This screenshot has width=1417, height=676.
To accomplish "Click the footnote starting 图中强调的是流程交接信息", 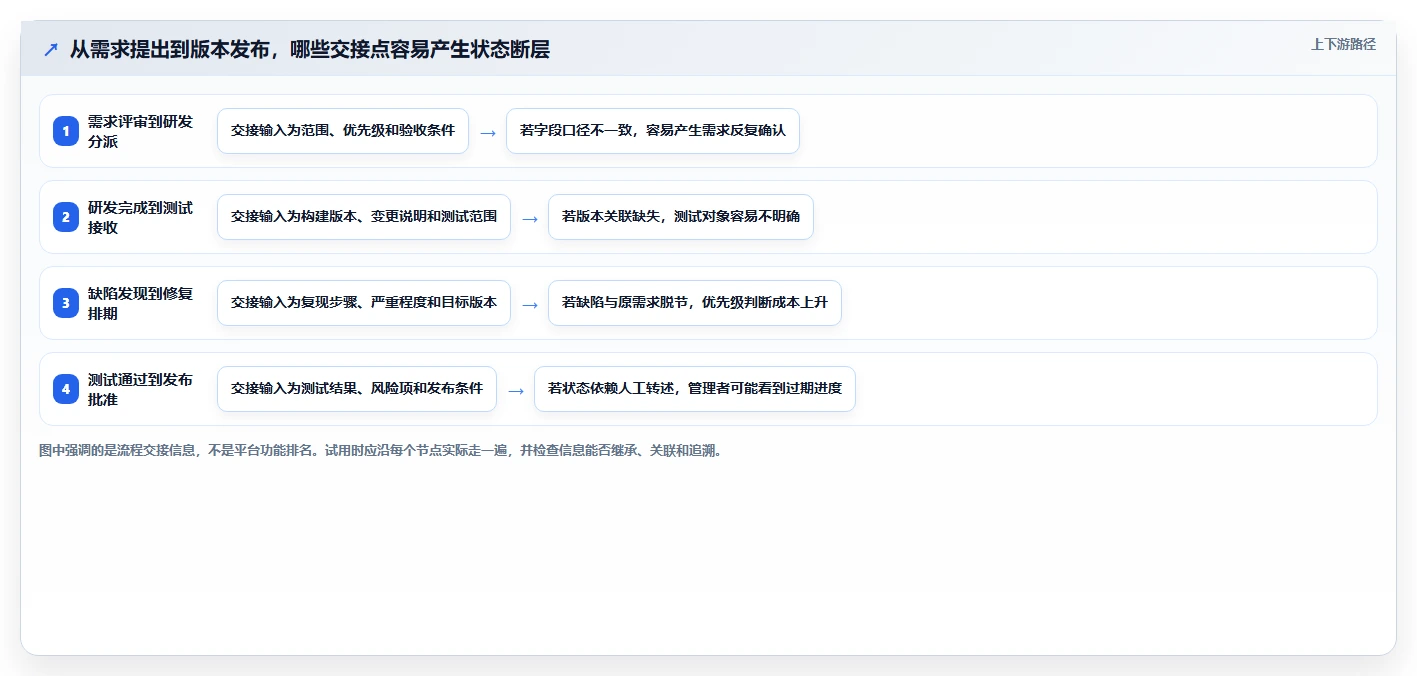I will point(381,451).
